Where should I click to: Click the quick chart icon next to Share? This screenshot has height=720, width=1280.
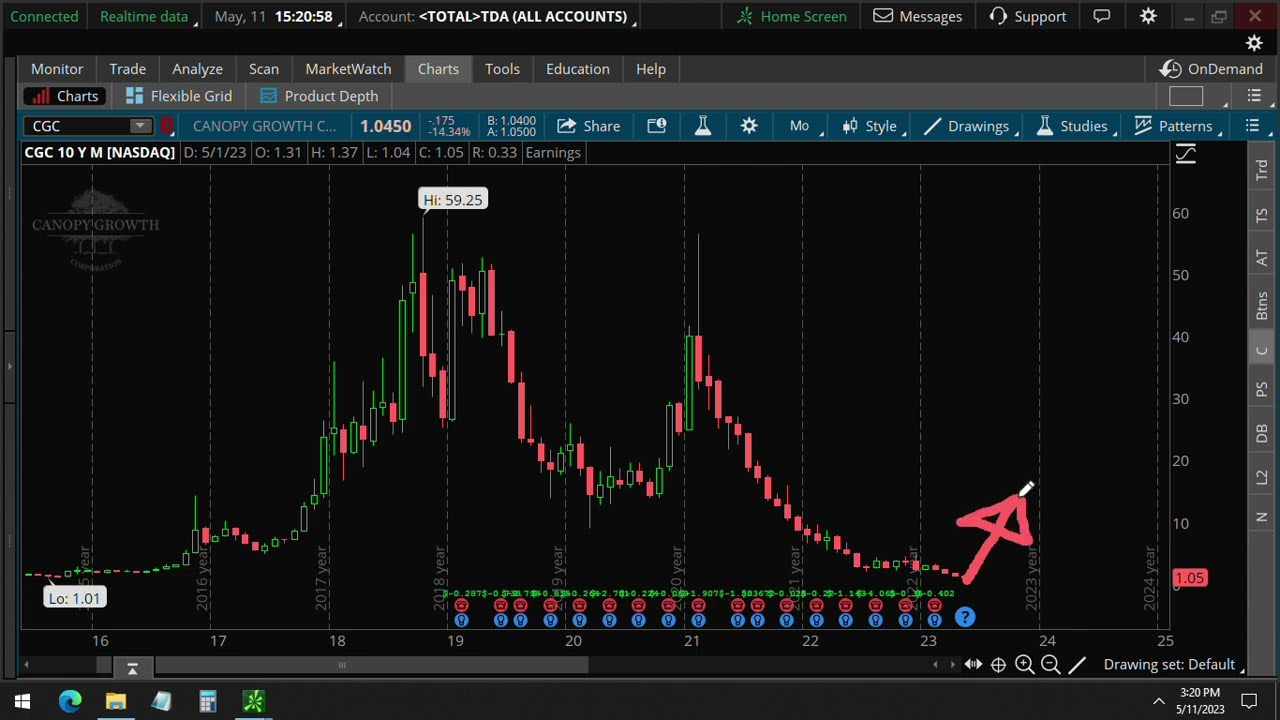click(x=656, y=126)
